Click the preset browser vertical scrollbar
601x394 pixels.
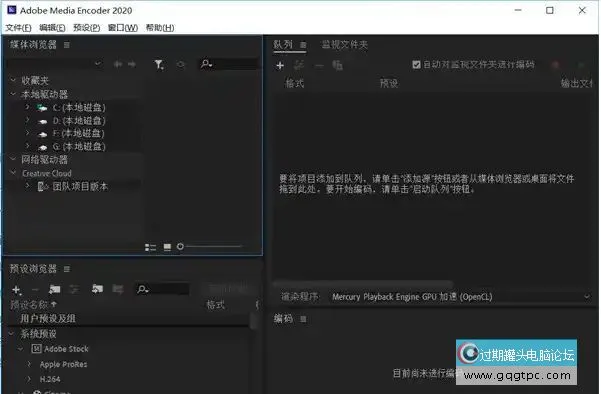(253, 321)
